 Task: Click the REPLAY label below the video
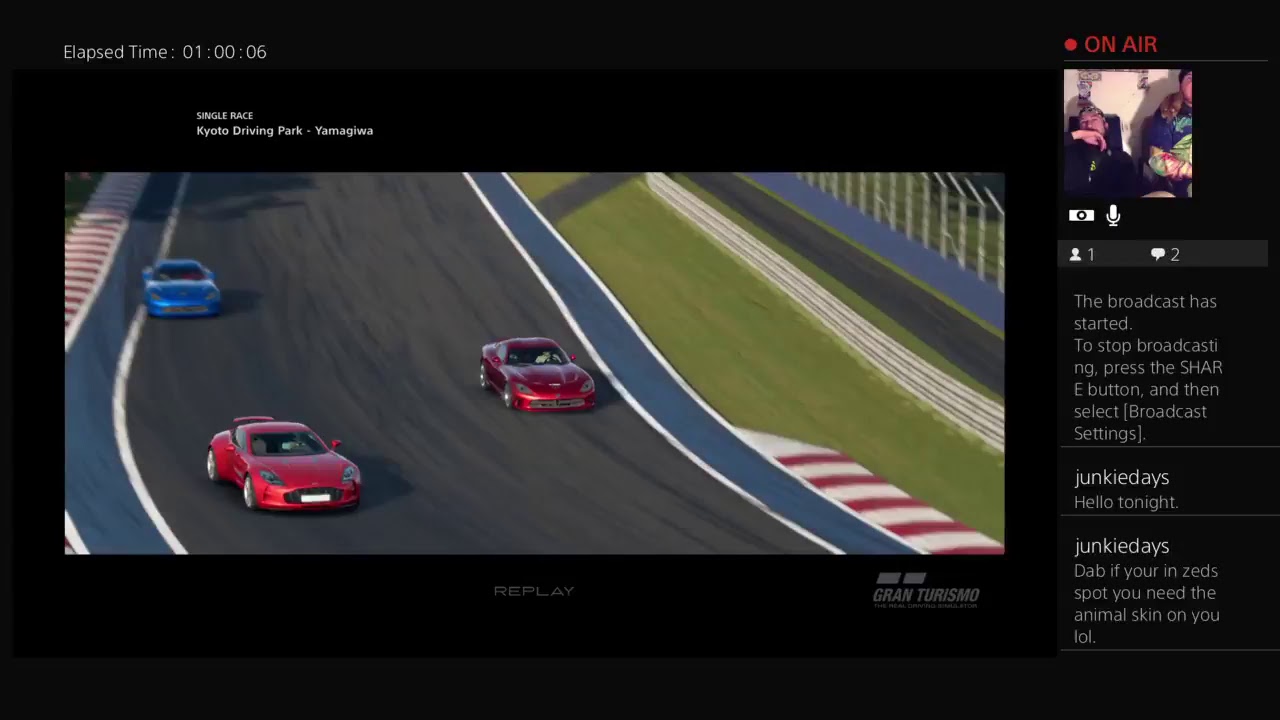pos(534,591)
